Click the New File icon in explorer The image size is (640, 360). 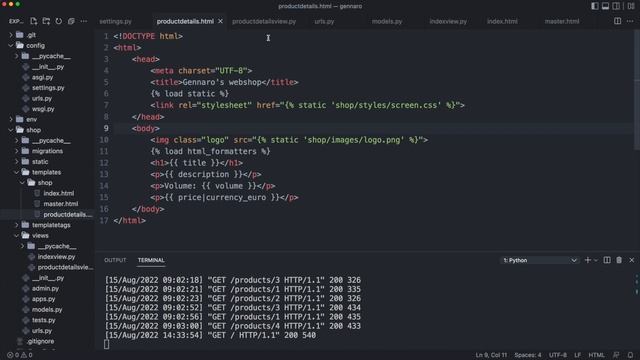[x=33, y=21]
